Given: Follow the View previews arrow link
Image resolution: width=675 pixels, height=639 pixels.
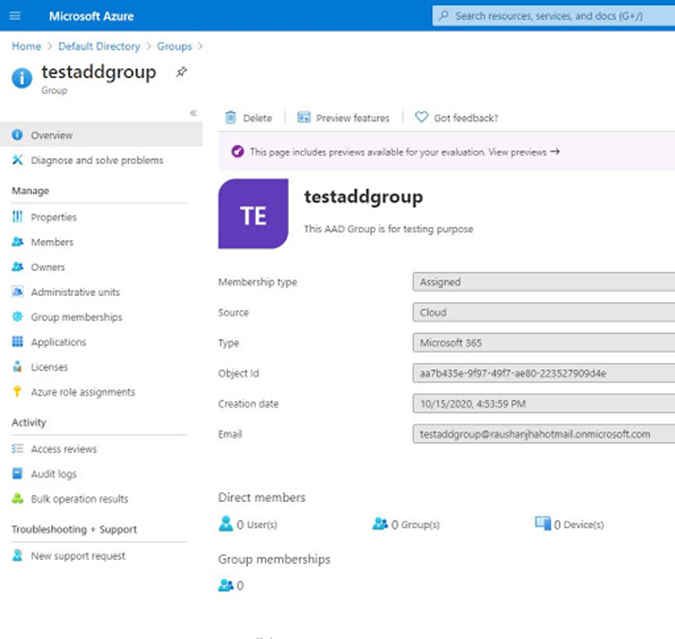Looking at the screenshot, I should pyautogui.click(x=524, y=152).
